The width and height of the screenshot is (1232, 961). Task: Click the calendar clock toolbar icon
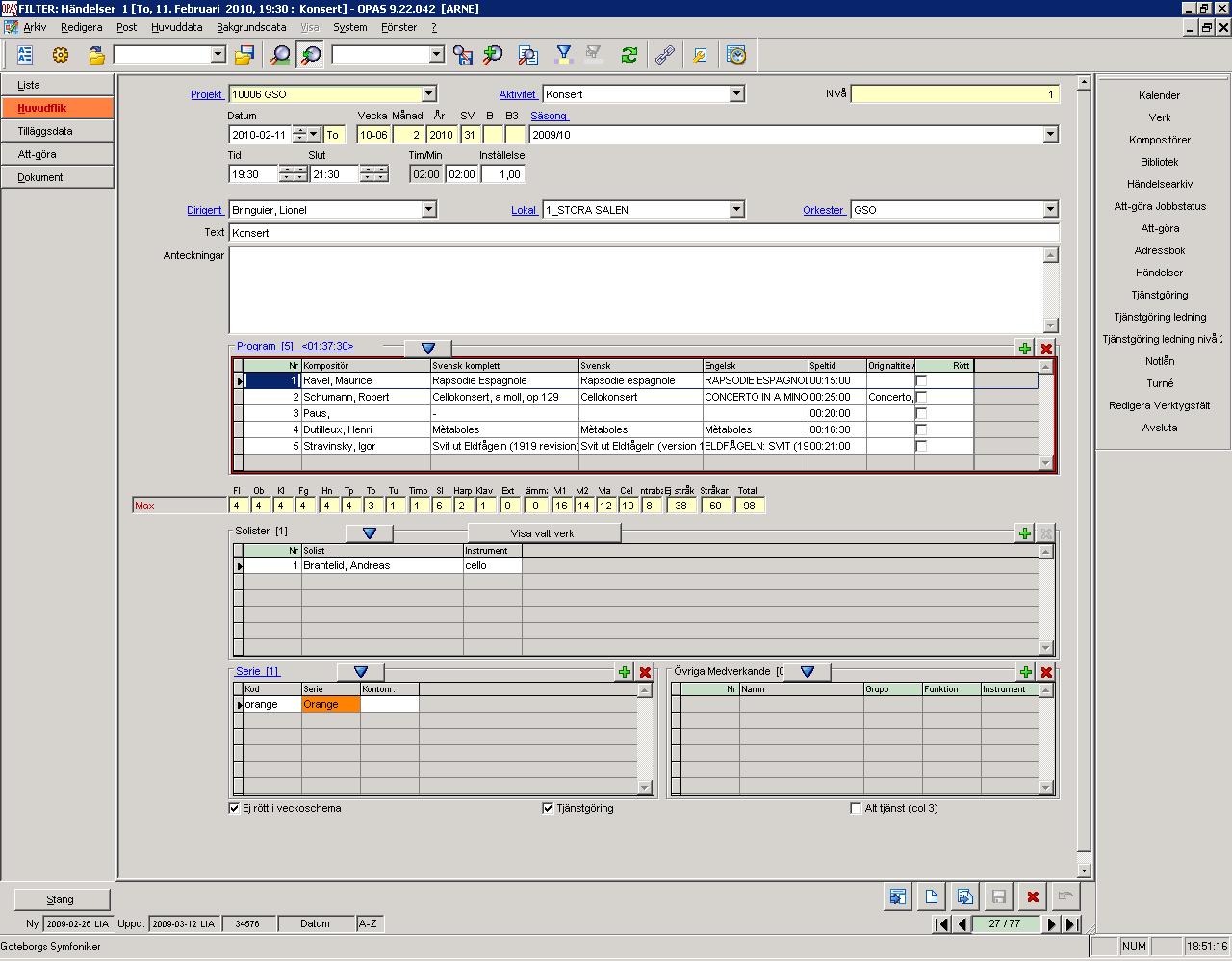736,55
